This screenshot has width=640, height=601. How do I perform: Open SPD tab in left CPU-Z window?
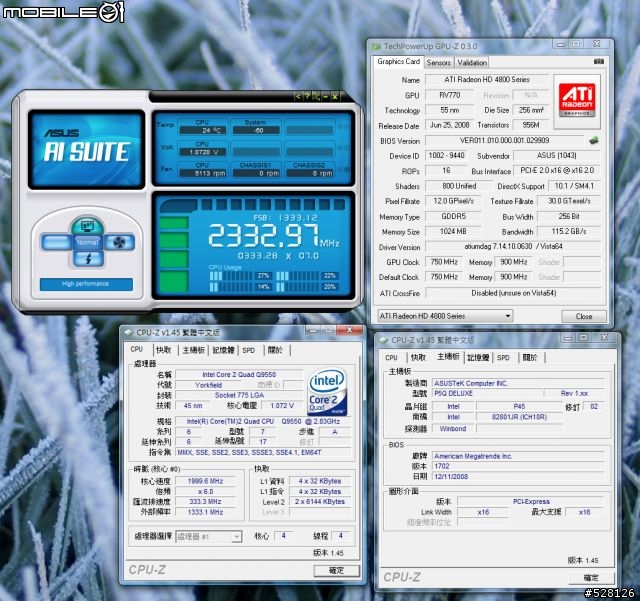[x=249, y=350]
